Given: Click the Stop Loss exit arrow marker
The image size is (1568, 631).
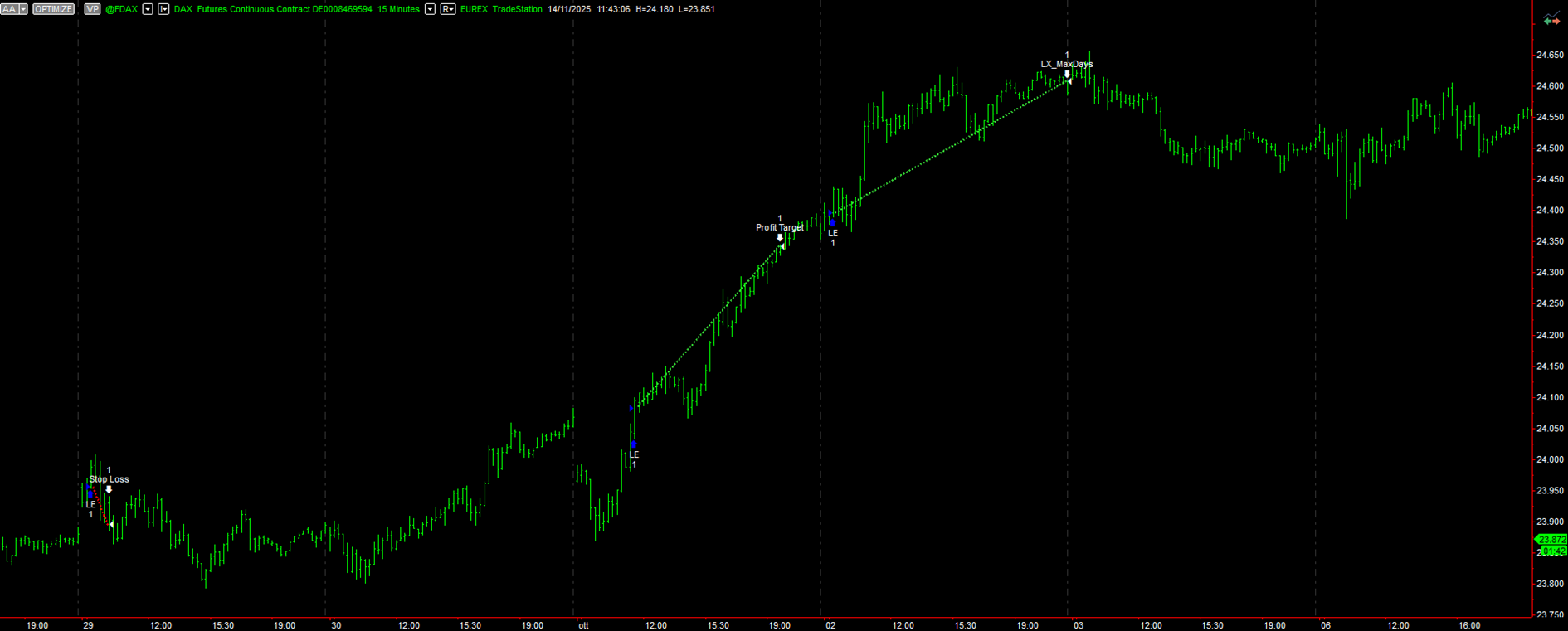Looking at the screenshot, I should (x=109, y=489).
